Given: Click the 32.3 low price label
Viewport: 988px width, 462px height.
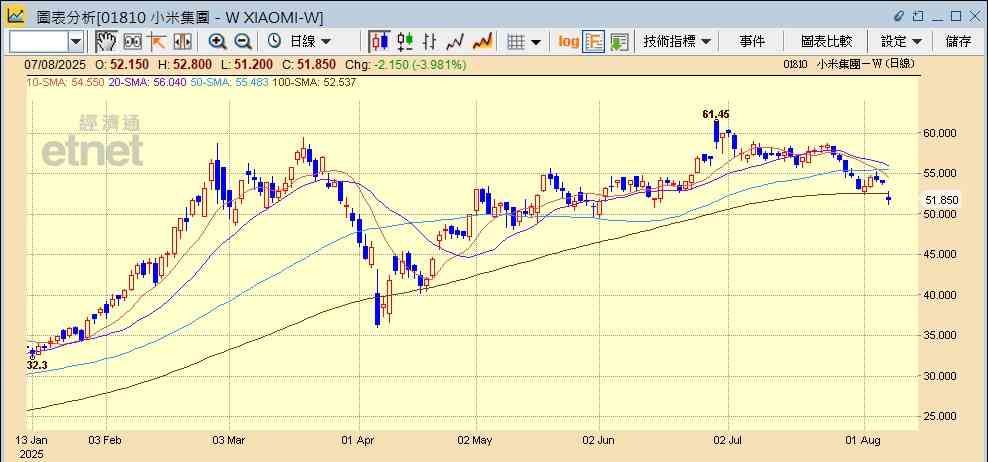Looking at the screenshot, I should click(x=37, y=365).
